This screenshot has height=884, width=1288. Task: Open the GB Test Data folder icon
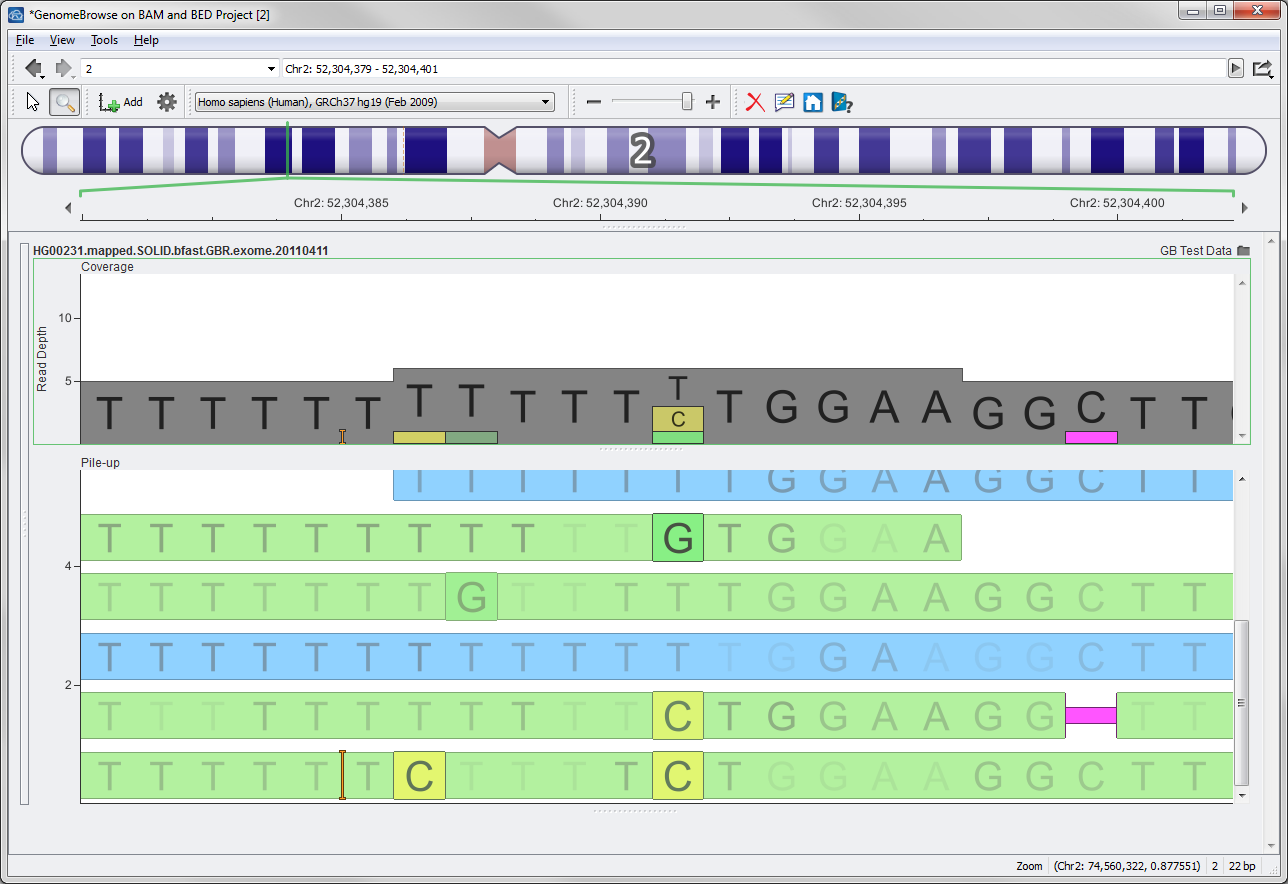click(x=1243, y=251)
